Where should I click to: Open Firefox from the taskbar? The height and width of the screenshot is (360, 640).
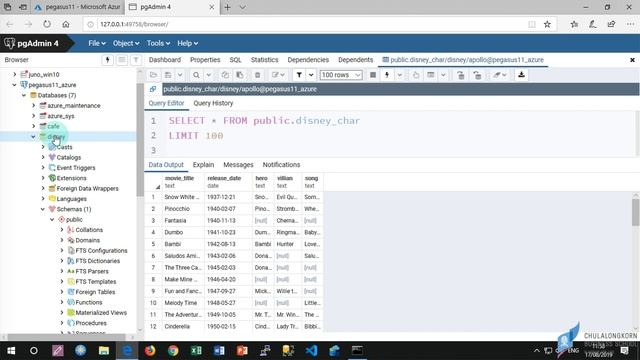(x=150, y=351)
